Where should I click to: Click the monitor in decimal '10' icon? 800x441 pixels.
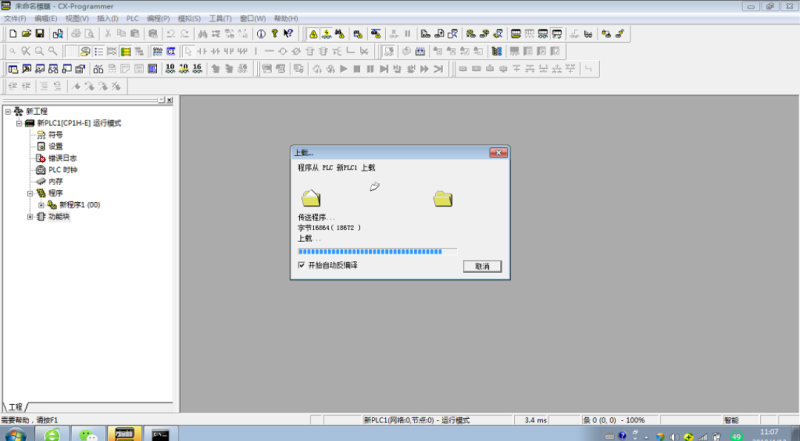170,68
